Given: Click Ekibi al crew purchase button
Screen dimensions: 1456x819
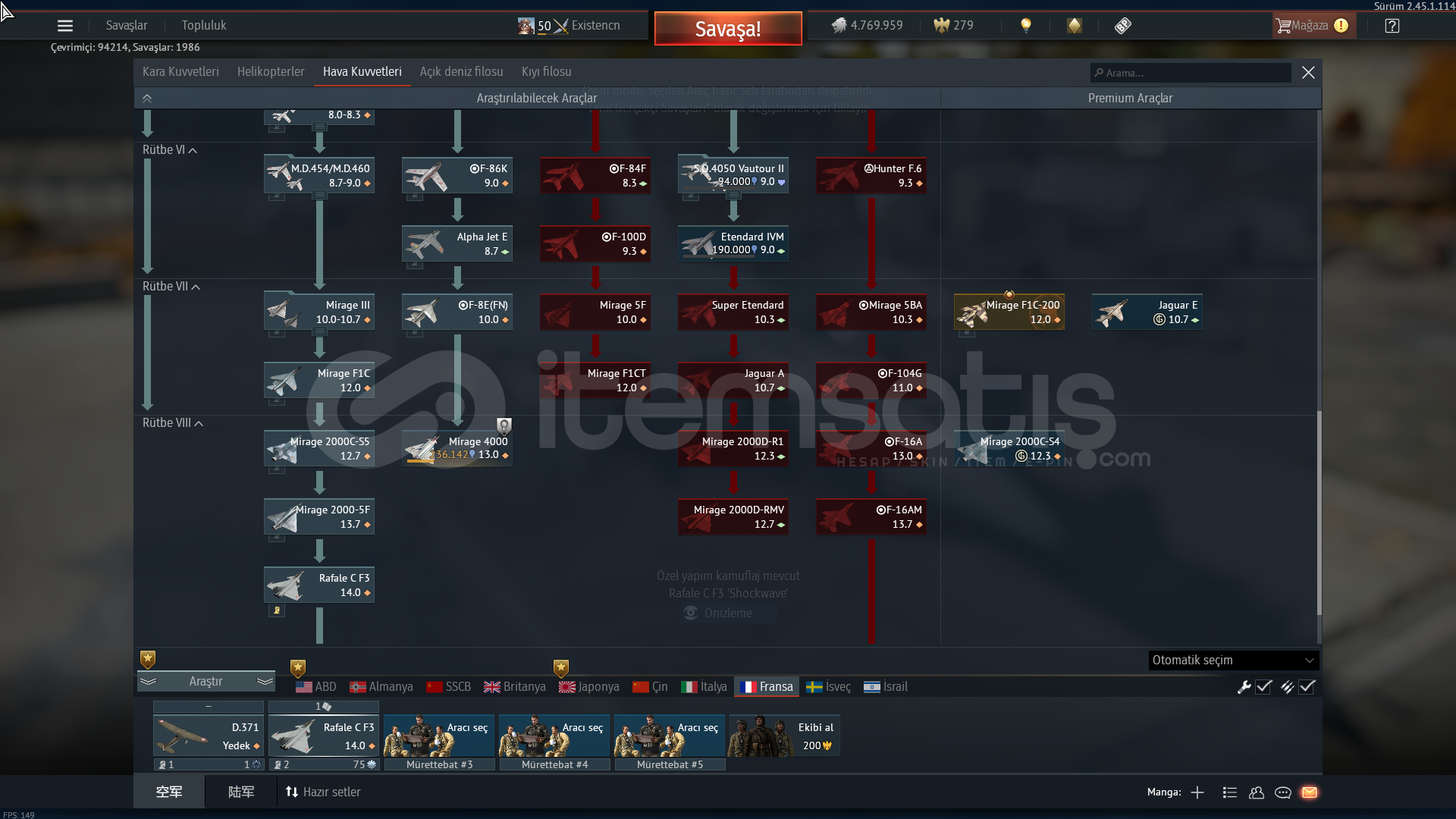Looking at the screenshot, I should pos(784,736).
